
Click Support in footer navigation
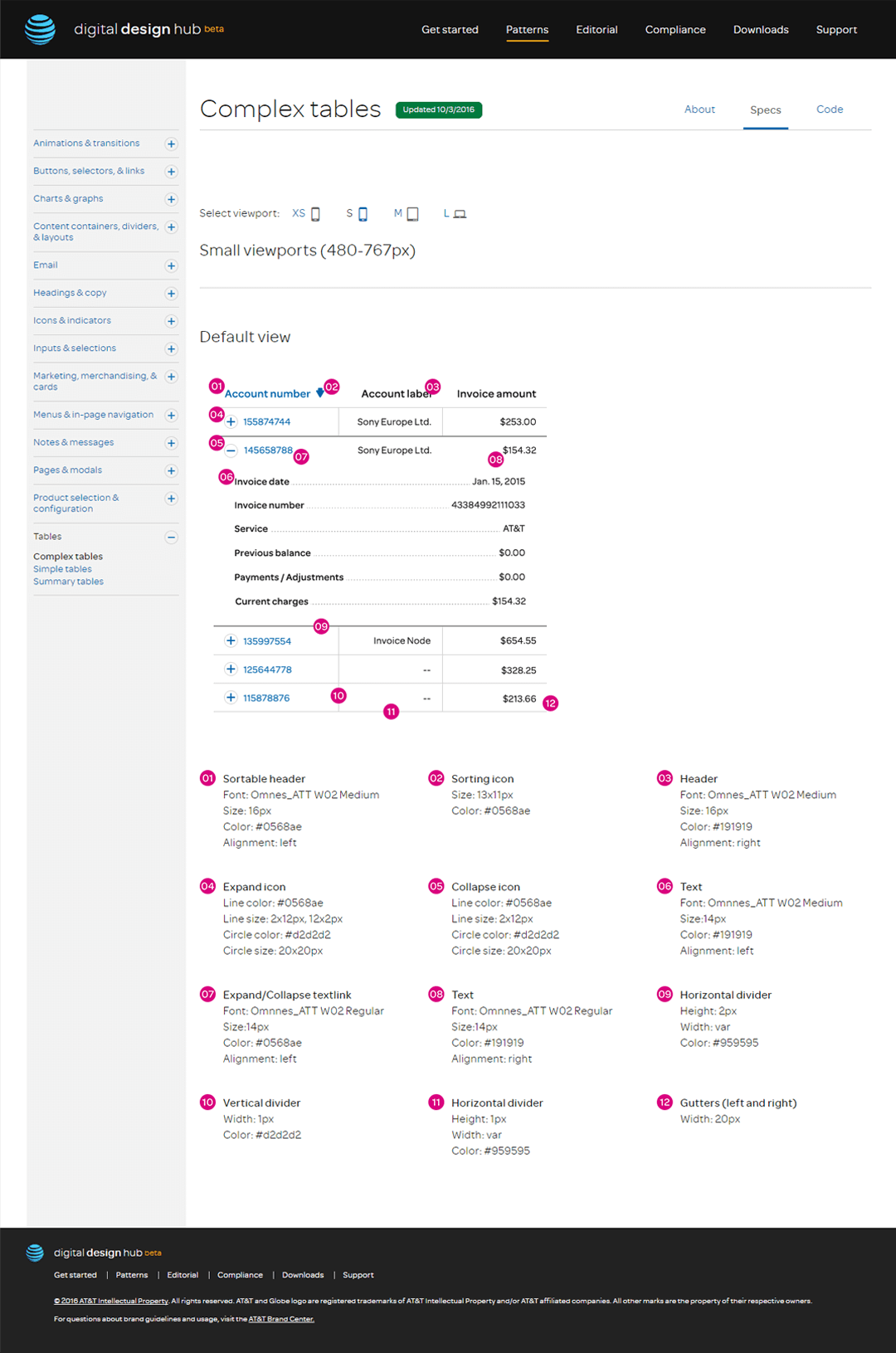point(358,1275)
